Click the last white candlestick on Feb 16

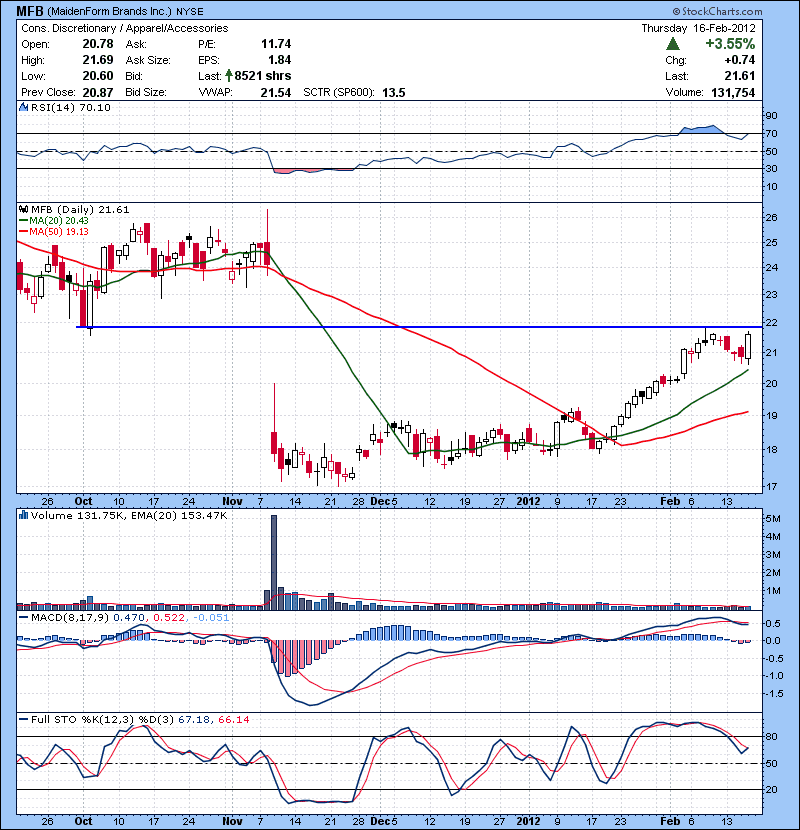click(x=748, y=346)
